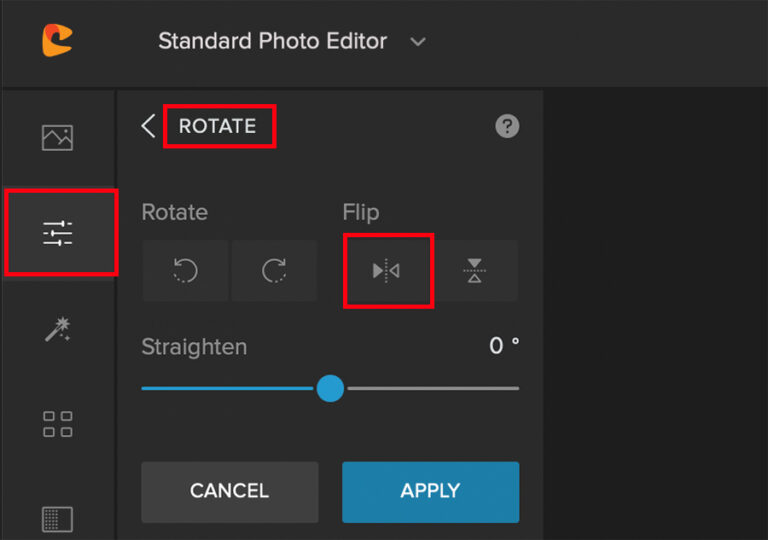Click the Colorcinch orange logo icon

coord(57,40)
